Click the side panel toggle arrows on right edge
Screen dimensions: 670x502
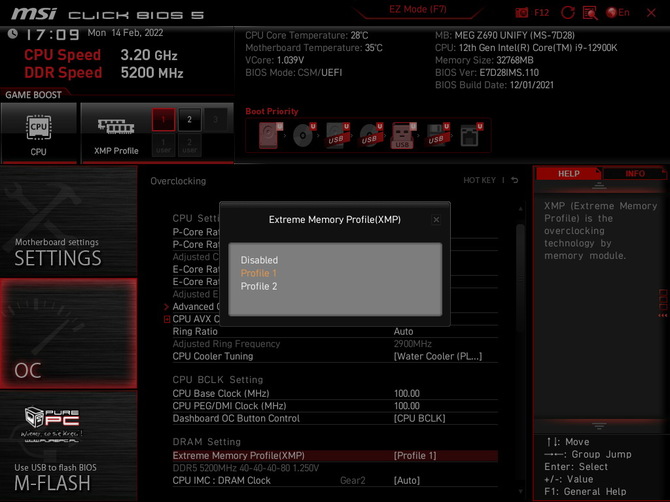(663, 304)
